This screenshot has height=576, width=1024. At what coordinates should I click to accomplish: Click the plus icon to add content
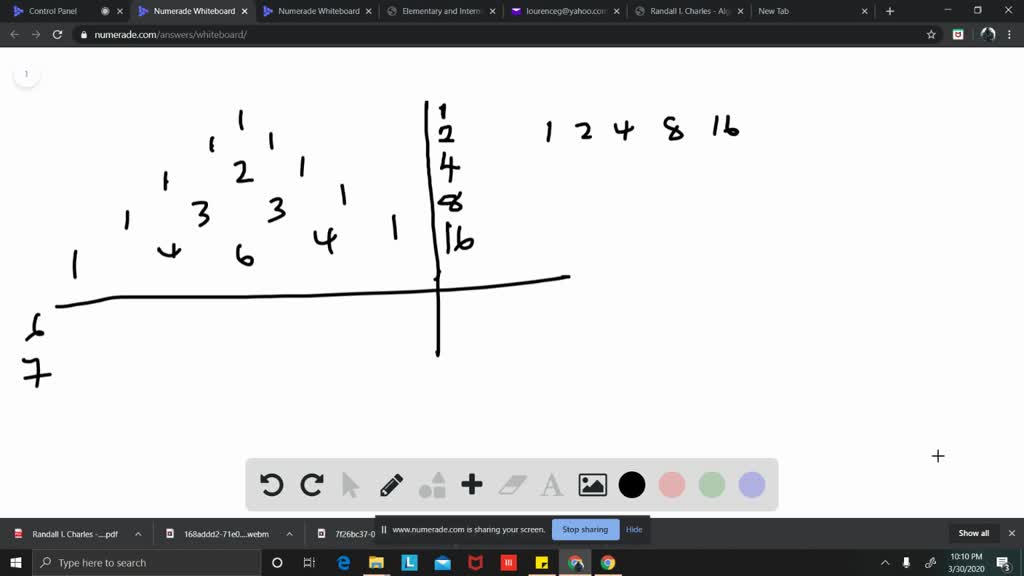pos(471,485)
